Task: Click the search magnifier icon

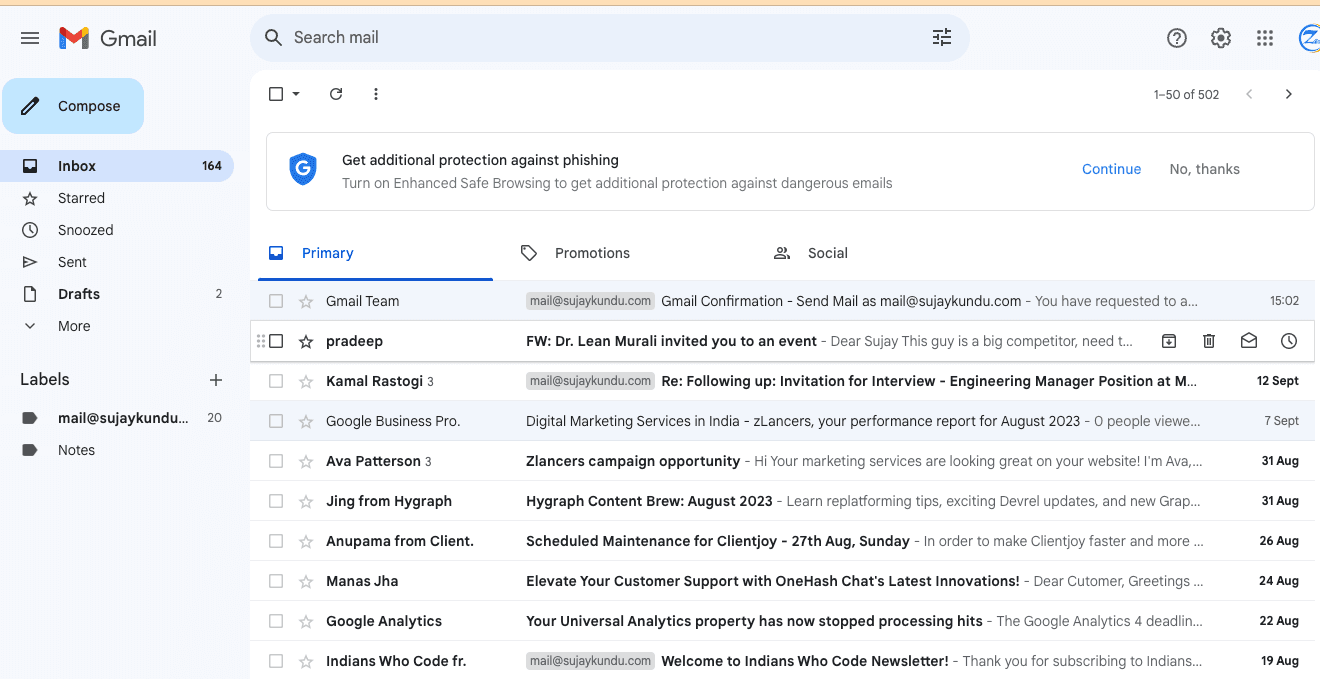Action: 273,38
